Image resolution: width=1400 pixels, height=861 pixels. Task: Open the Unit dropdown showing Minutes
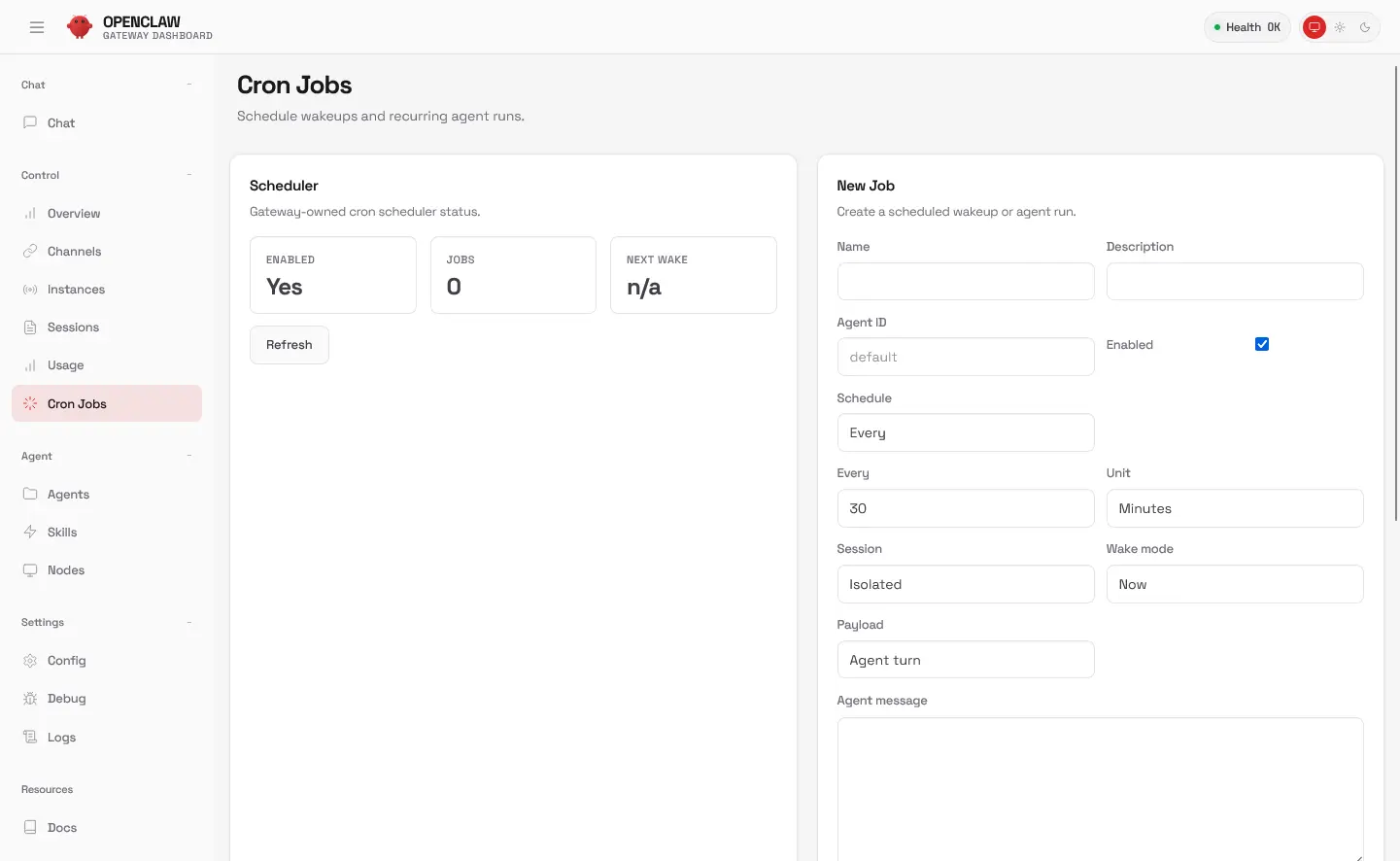pyautogui.click(x=1234, y=508)
